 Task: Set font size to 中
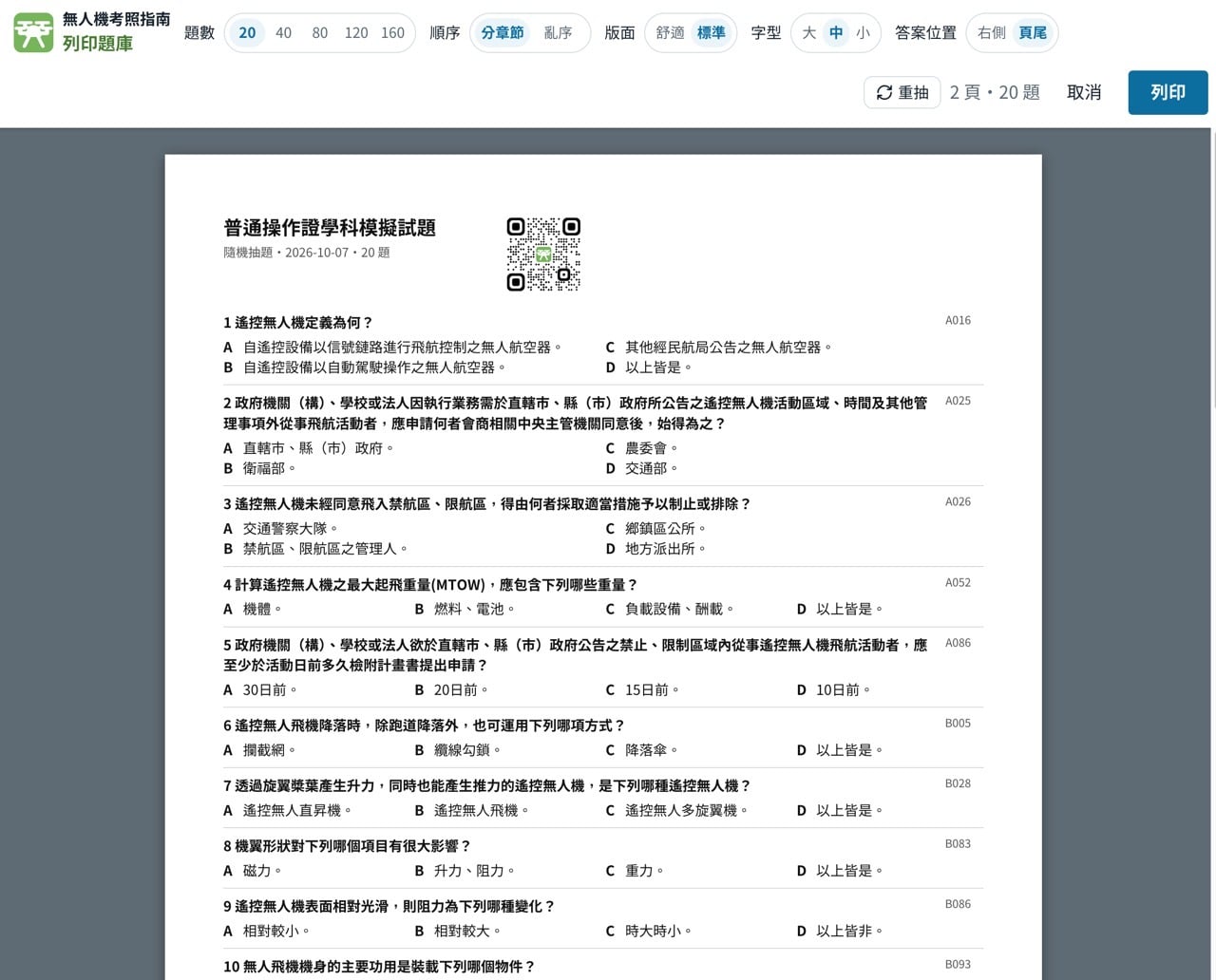(x=836, y=32)
